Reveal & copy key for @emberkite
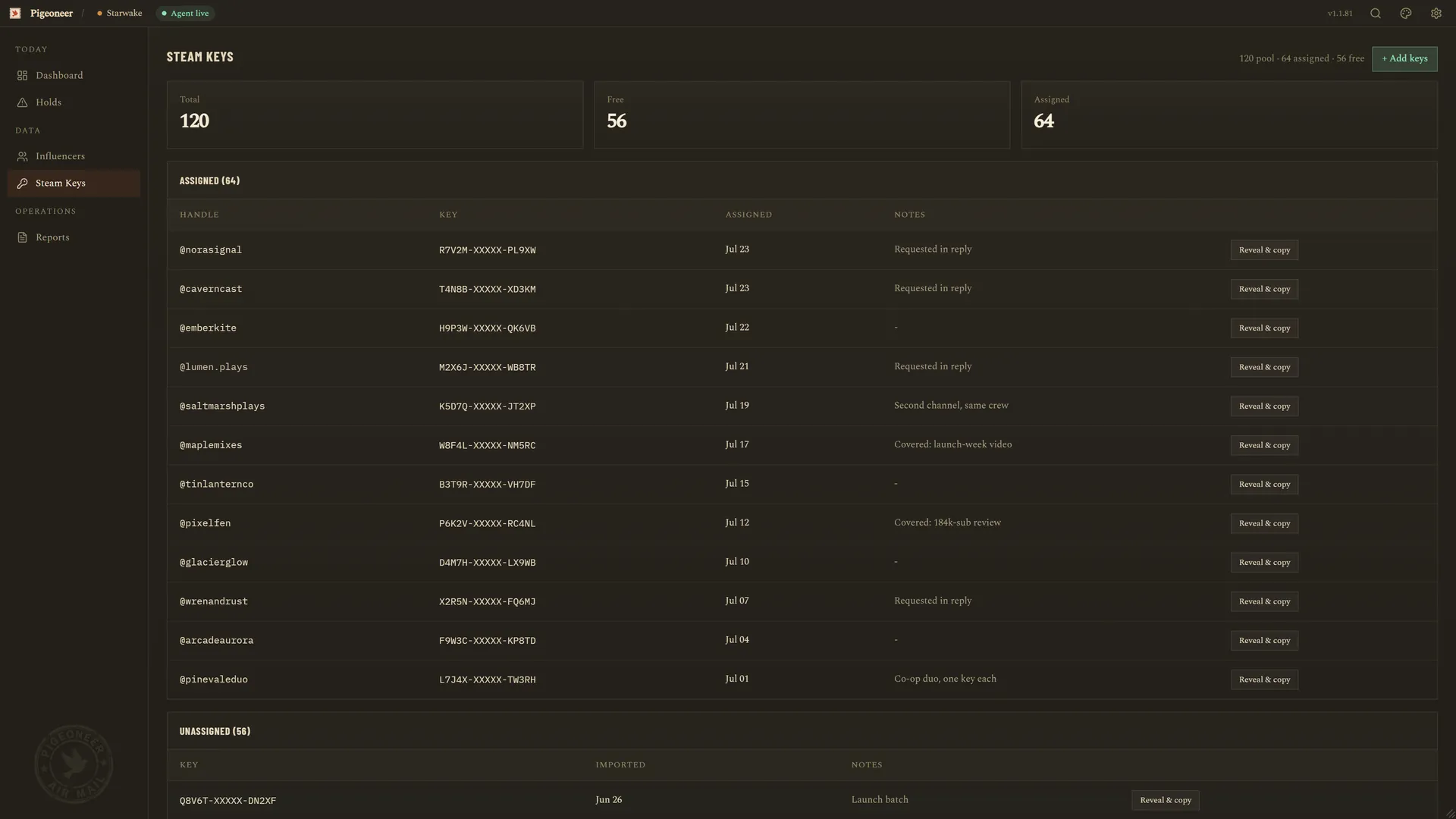 pyautogui.click(x=1264, y=328)
